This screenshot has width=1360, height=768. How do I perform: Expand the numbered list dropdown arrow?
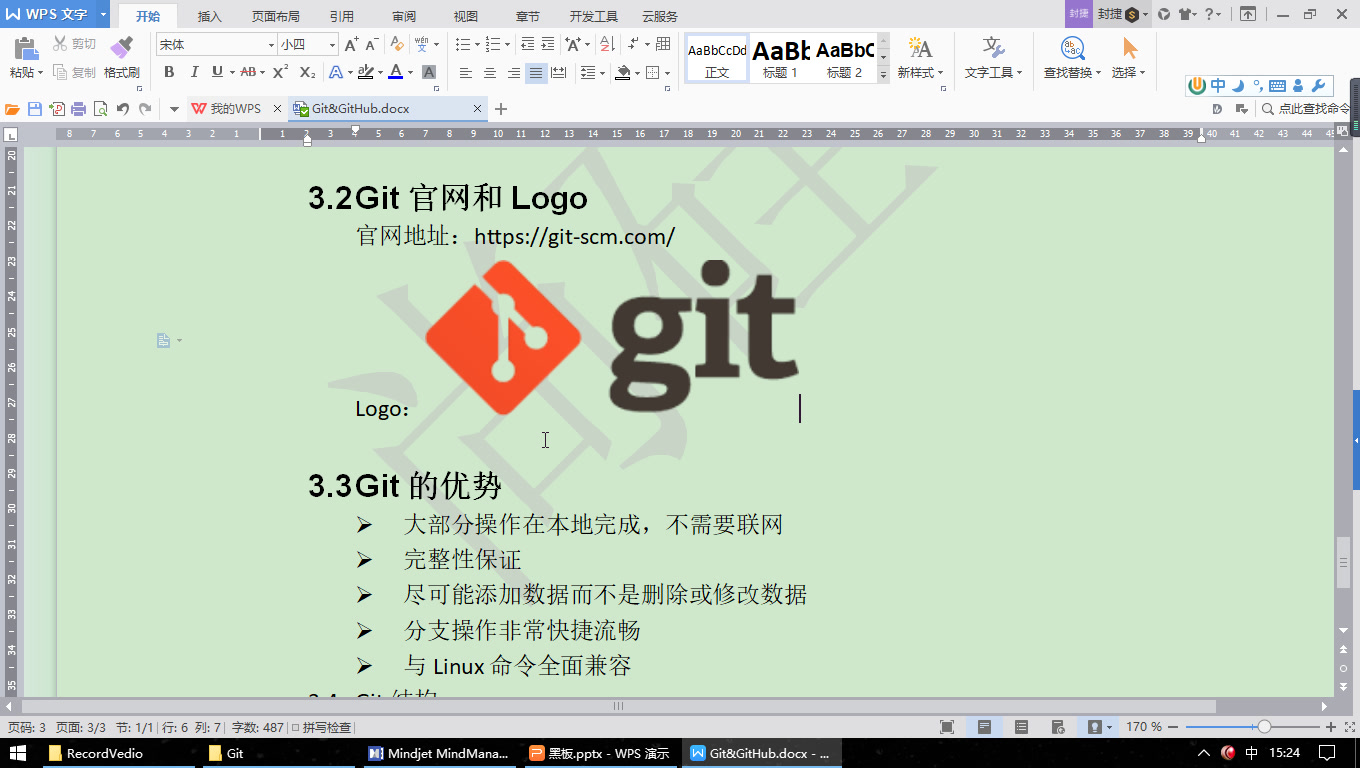505,45
